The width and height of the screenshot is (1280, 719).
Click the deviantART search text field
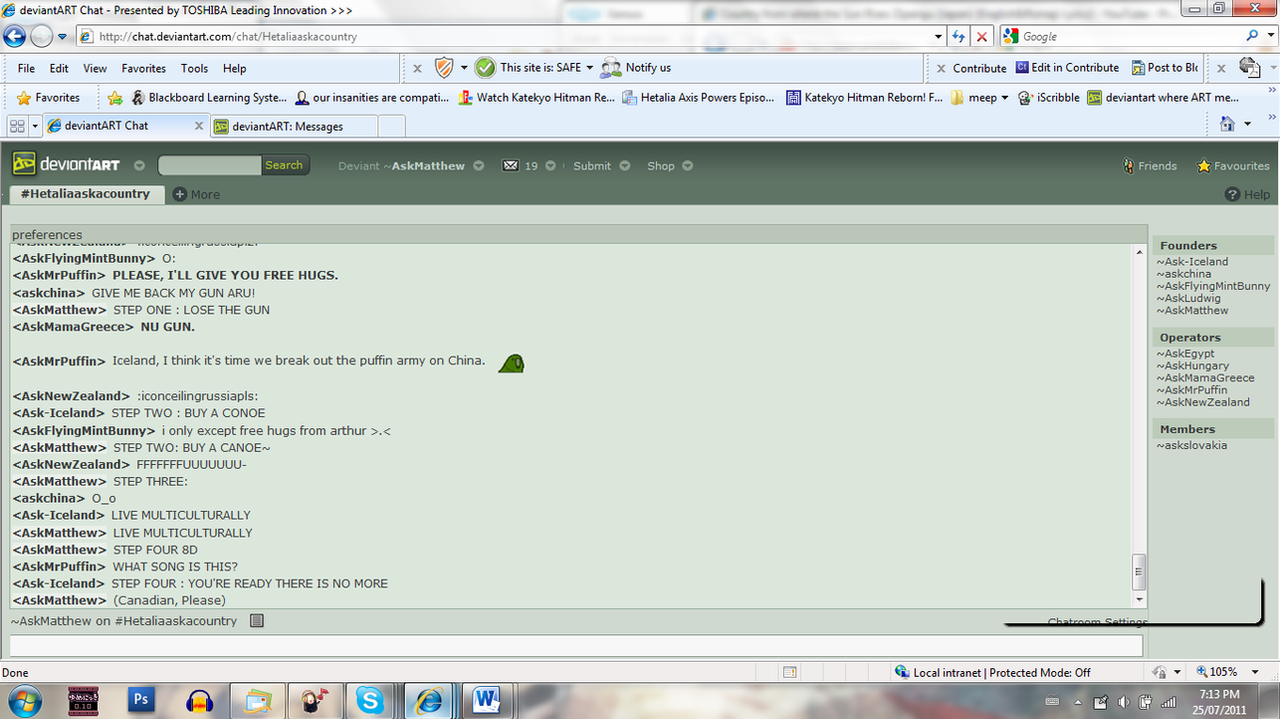210,165
